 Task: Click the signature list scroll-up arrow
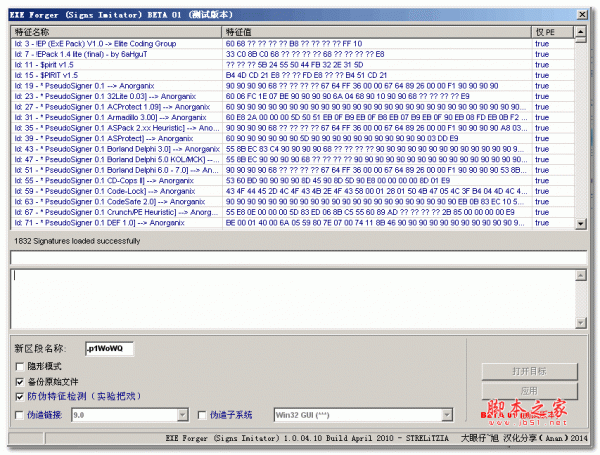click(580, 32)
